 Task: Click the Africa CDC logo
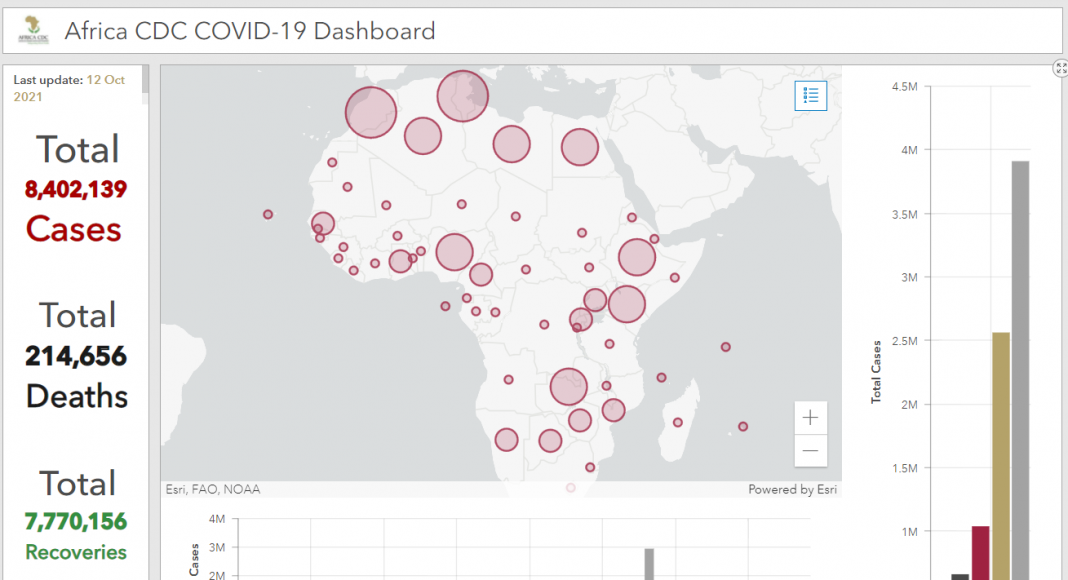33,31
